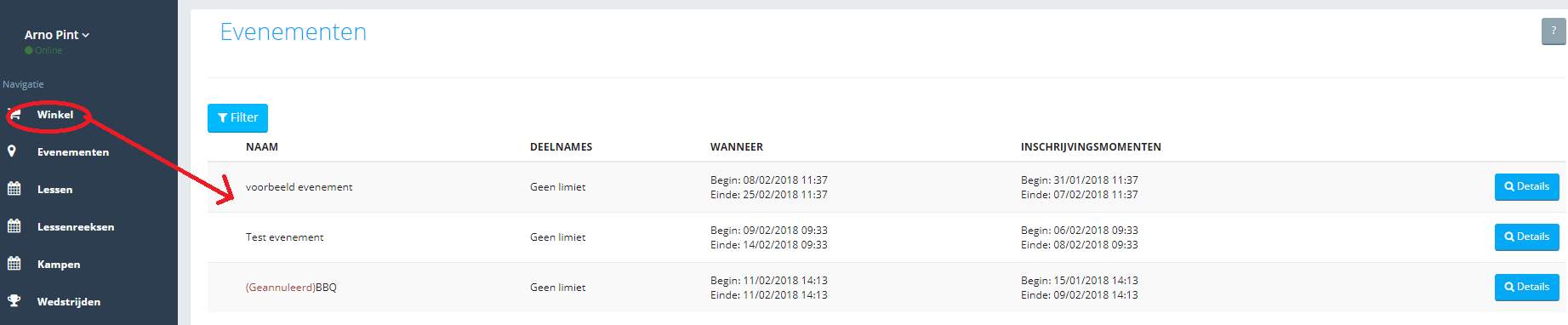Screen dimensions: 1568x325
Task: Open the help question mark button
Action: (x=1554, y=31)
